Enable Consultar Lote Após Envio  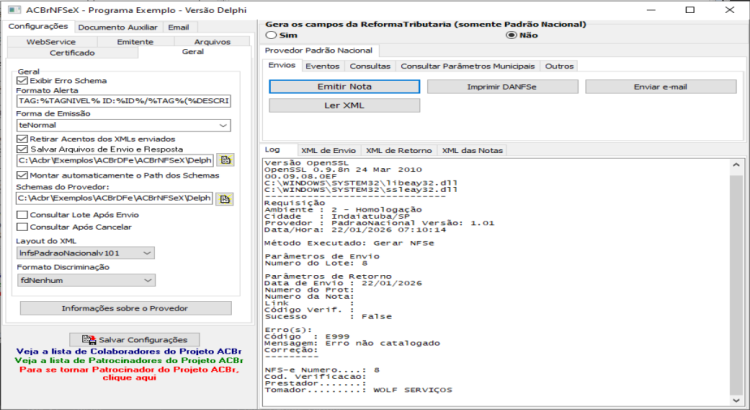click(22, 215)
